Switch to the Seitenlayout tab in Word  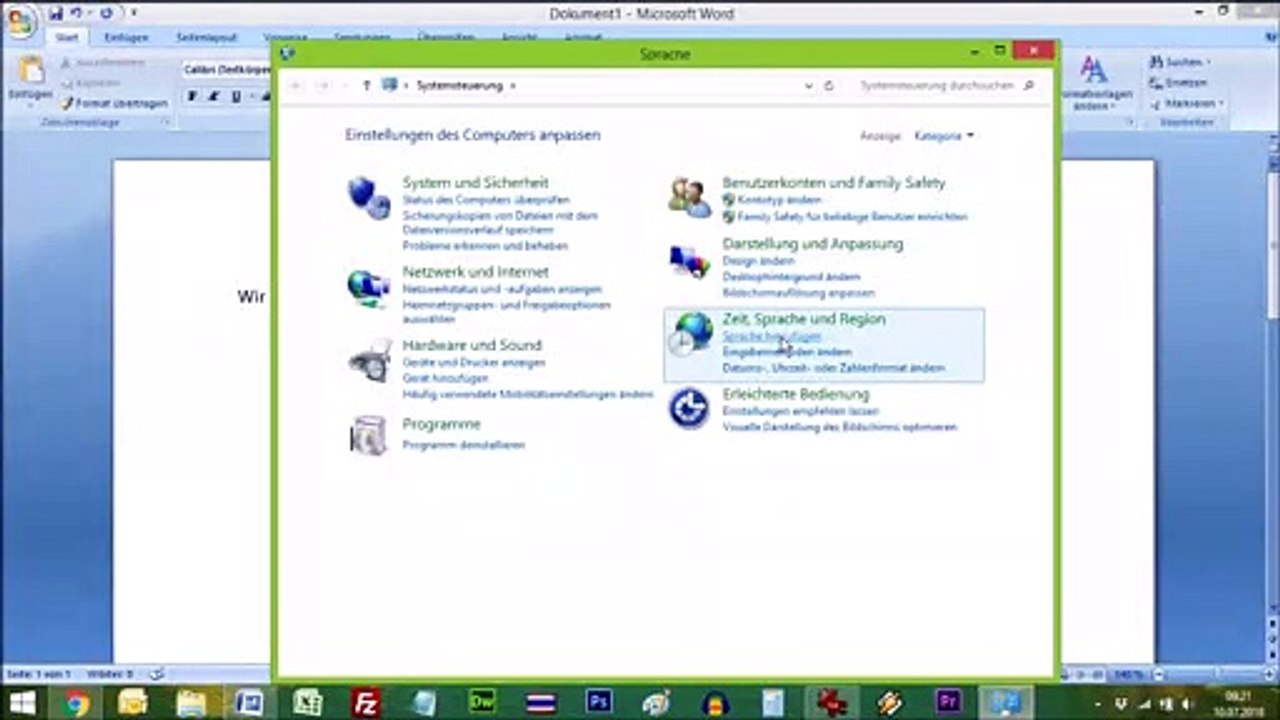coord(206,38)
